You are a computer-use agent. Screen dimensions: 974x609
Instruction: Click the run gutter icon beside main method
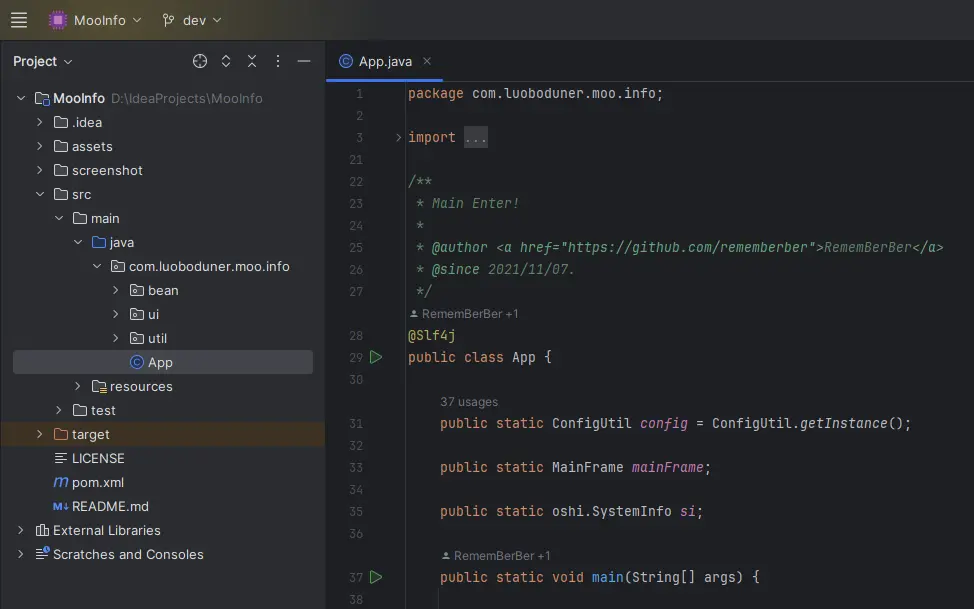376,577
